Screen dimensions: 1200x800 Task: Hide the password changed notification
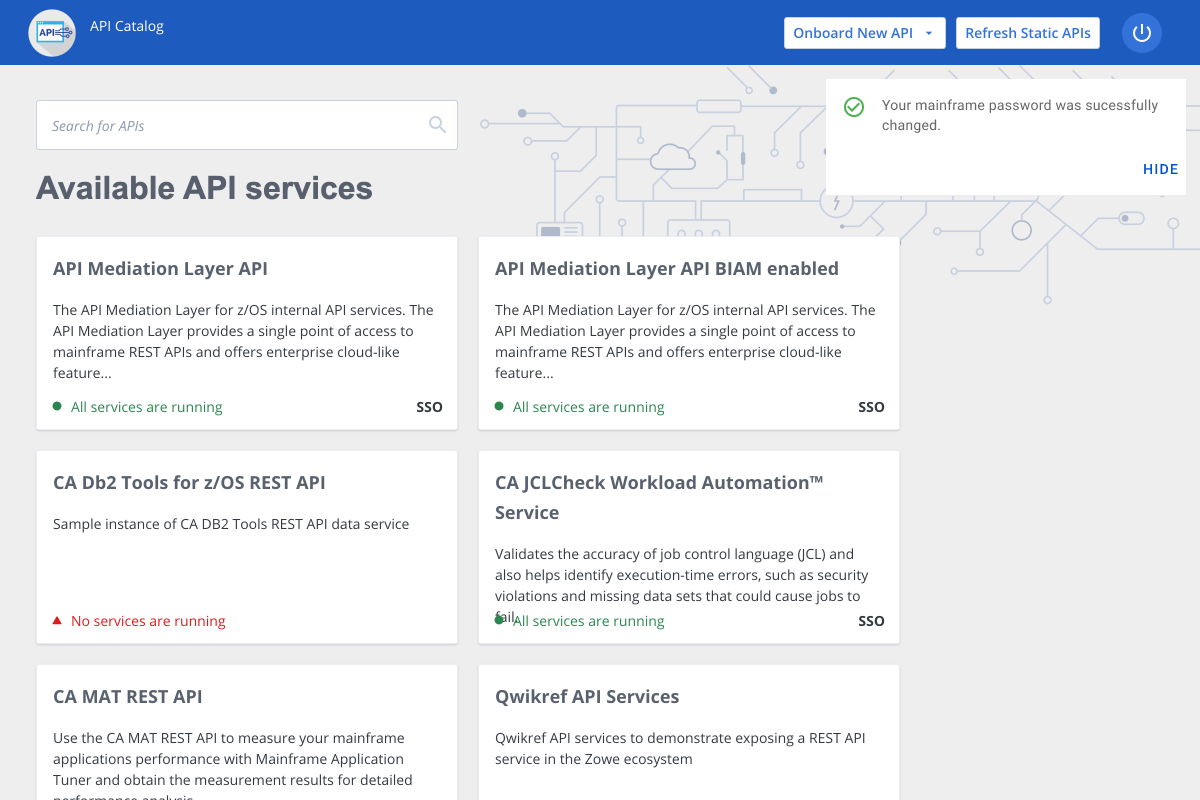1160,169
